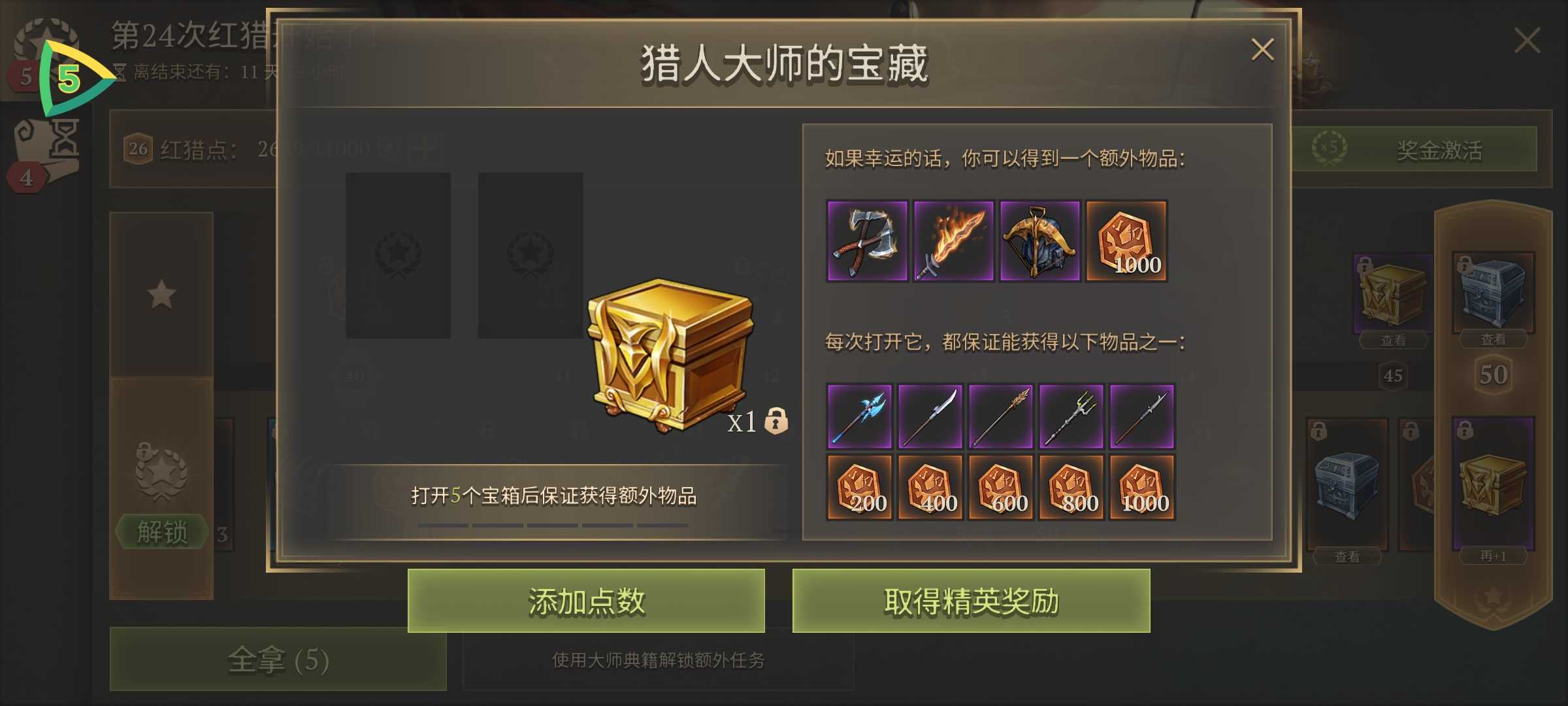Close the 猎人大师的宝藏 dialog
This screenshot has width=1568, height=706.
(x=1262, y=50)
